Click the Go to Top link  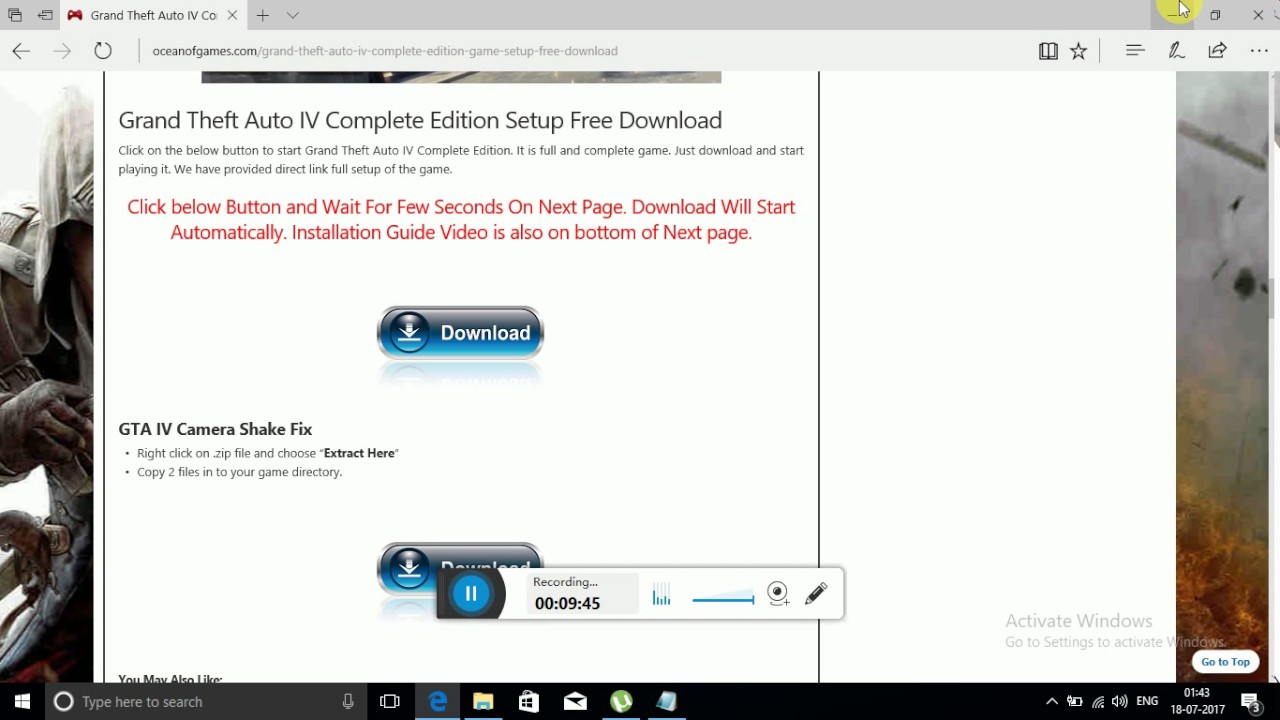1225,662
